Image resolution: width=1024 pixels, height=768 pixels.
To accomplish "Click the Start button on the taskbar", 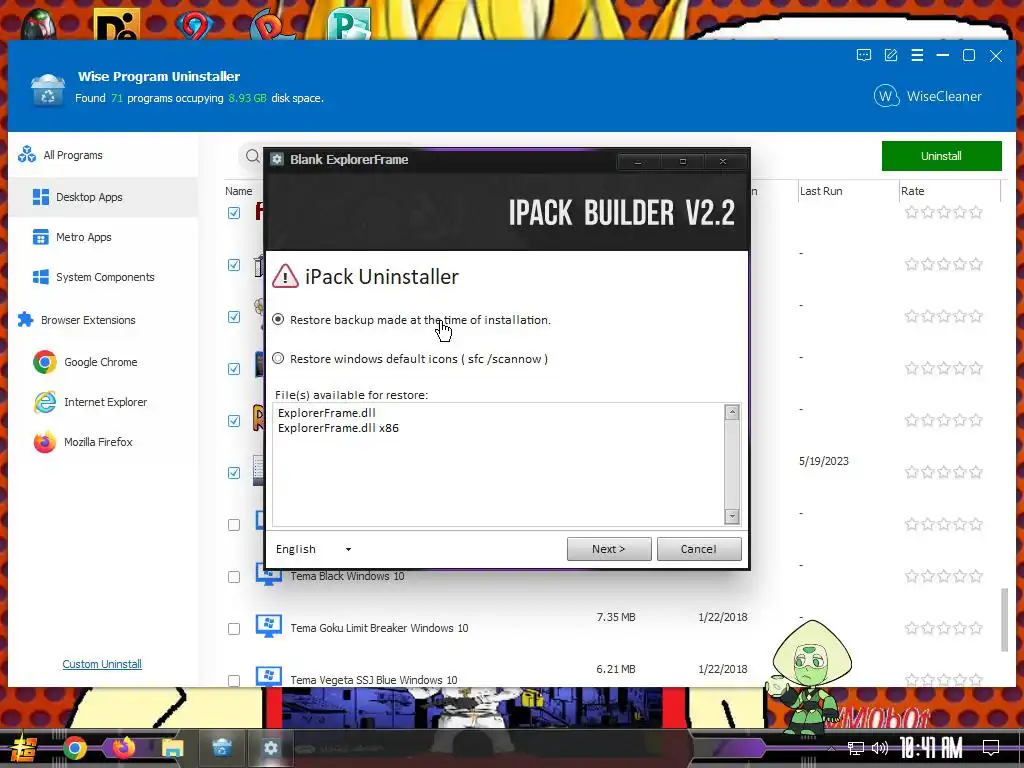I will [24, 748].
